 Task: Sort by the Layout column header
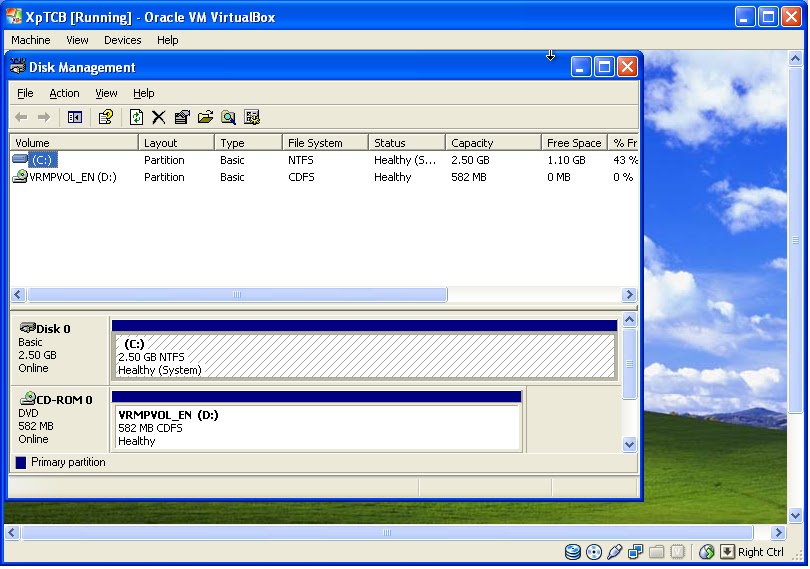pyautogui.click(x=176, y=143)
